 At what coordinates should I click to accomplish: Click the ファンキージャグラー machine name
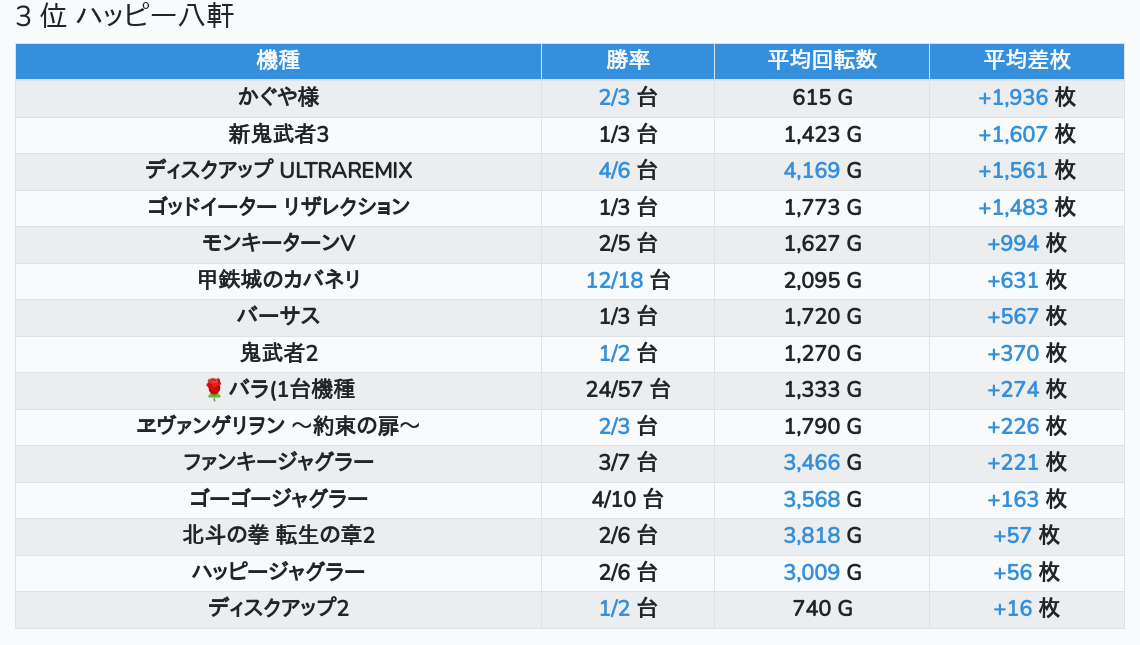pyautogui.click(x=278, y=462)
